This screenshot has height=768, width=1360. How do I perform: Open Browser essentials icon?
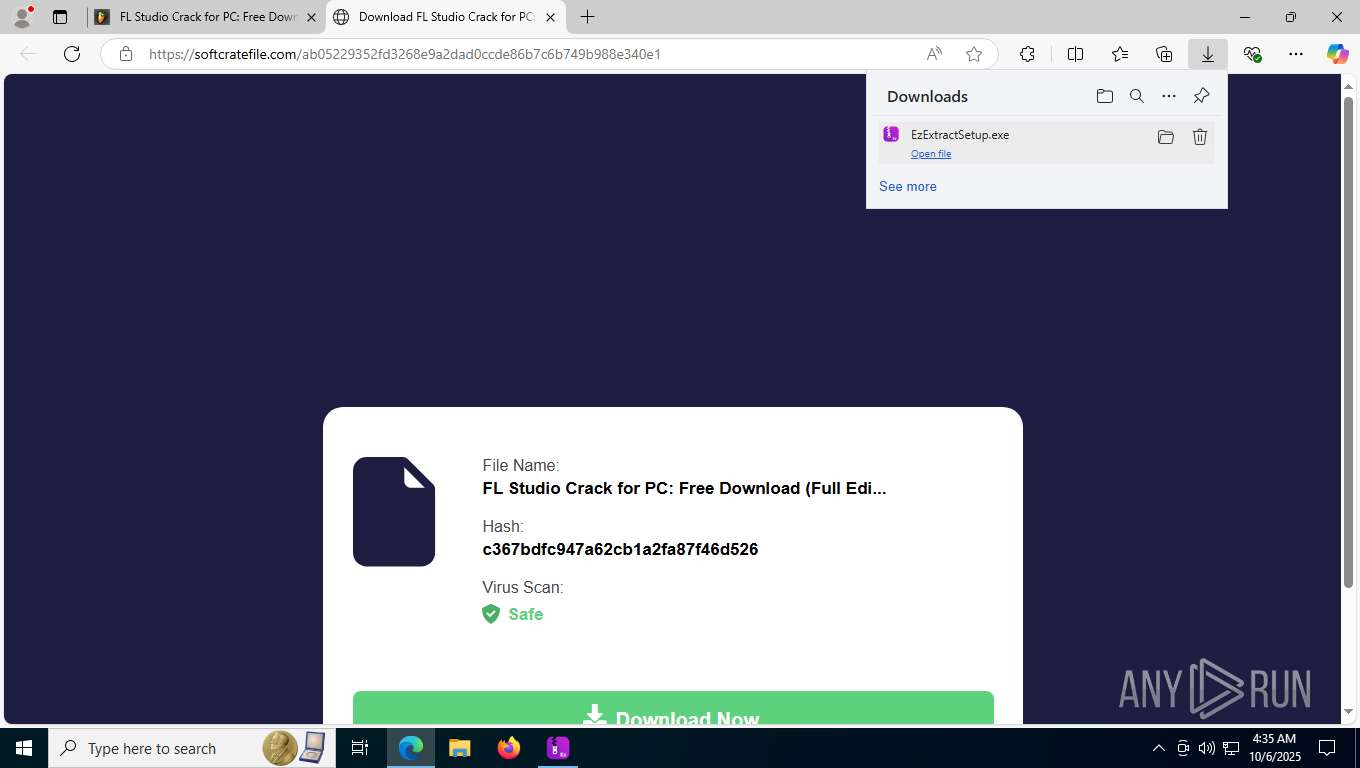pyautogui.click(x=1252, y=54)
